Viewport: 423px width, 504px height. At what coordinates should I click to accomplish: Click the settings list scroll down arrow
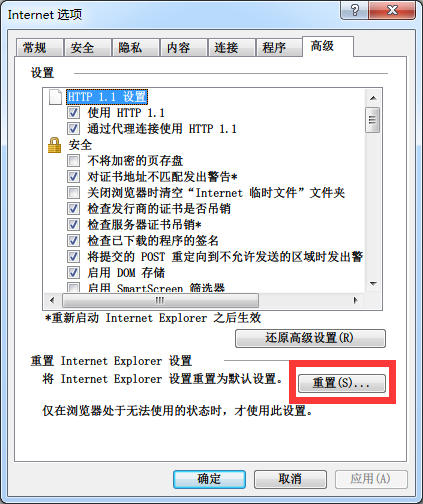coord(373,284)
